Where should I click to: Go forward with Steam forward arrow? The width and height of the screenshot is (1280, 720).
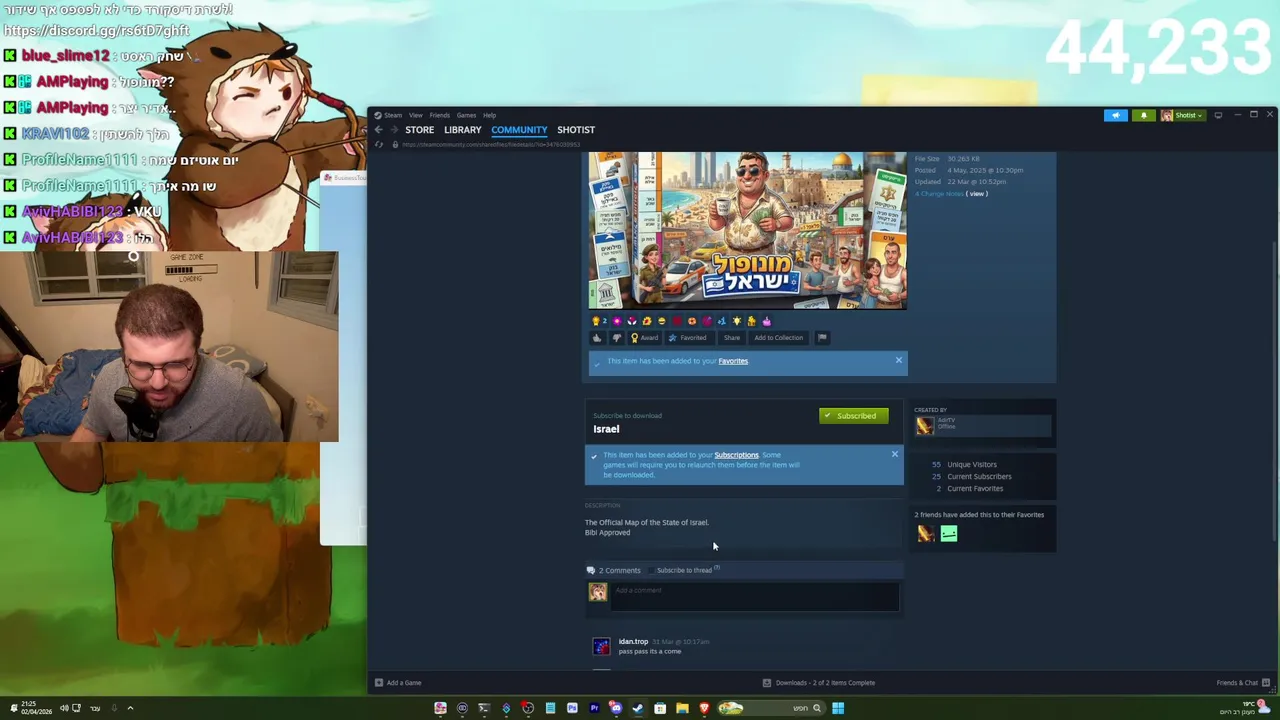click(x=393, y=130)
